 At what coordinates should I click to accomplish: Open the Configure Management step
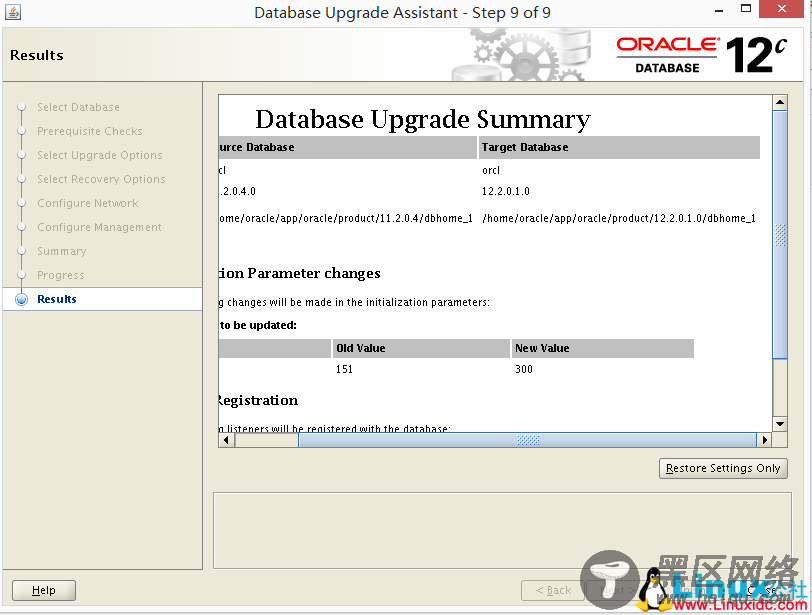coord(99,227)
